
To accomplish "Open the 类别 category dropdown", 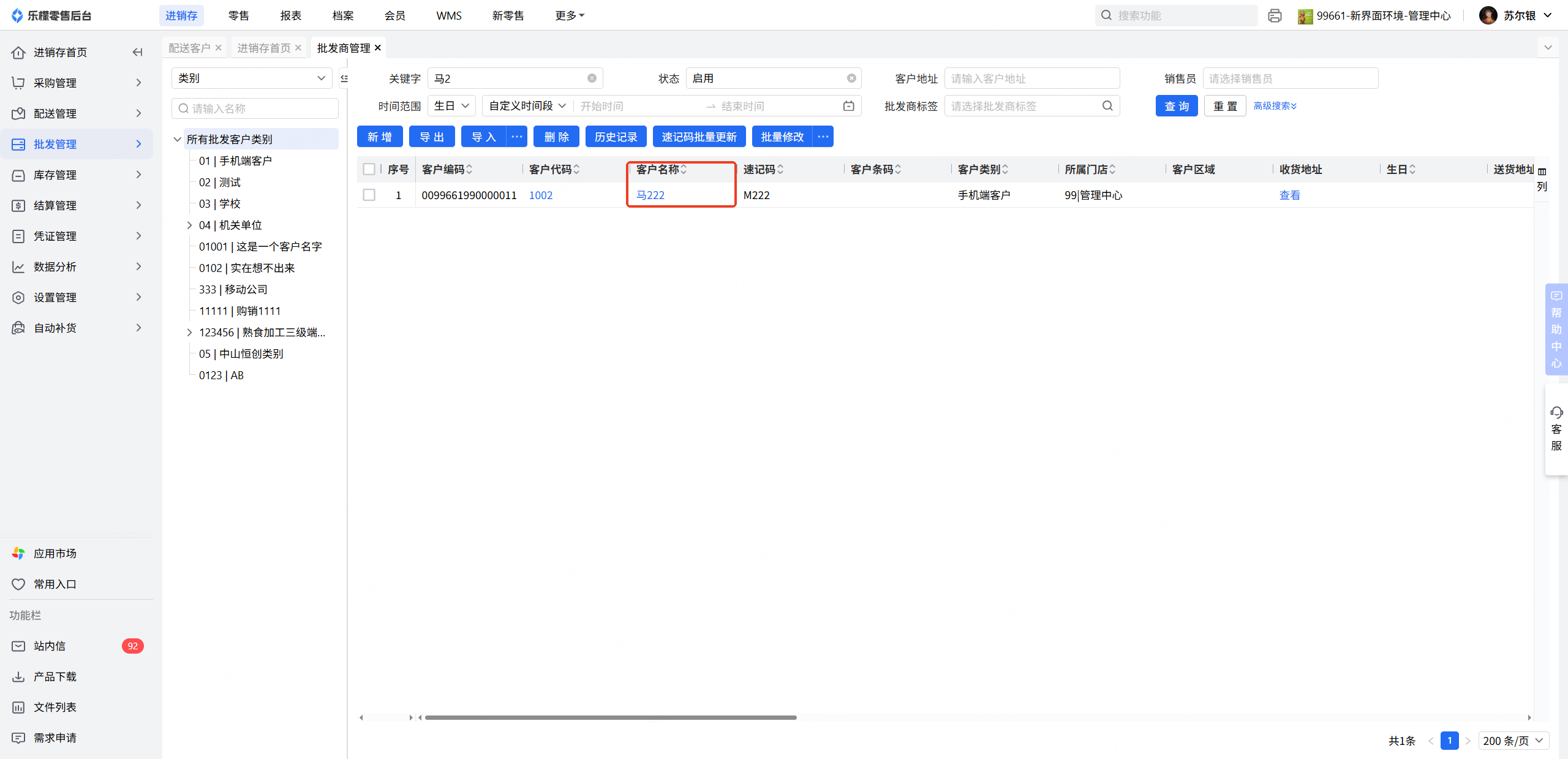I will pos(252,78).
